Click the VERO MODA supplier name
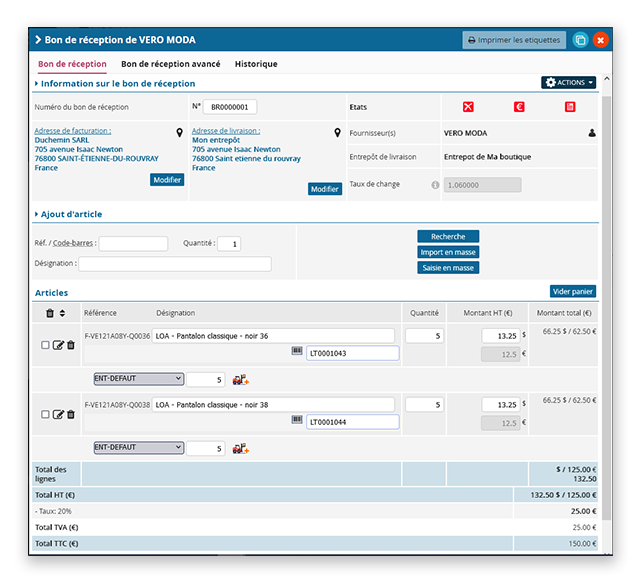This screenshot has height=582, width=641. point(465,133)
